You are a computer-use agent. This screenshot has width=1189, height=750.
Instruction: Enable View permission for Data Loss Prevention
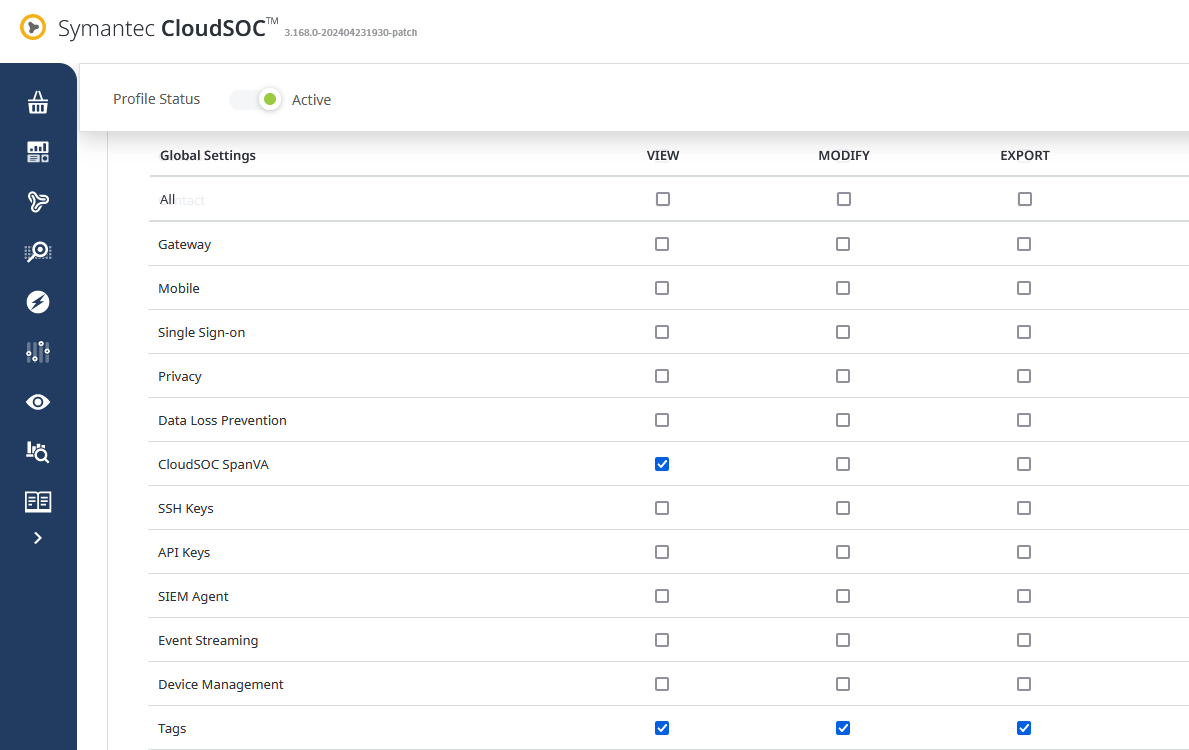pos(662,420)
